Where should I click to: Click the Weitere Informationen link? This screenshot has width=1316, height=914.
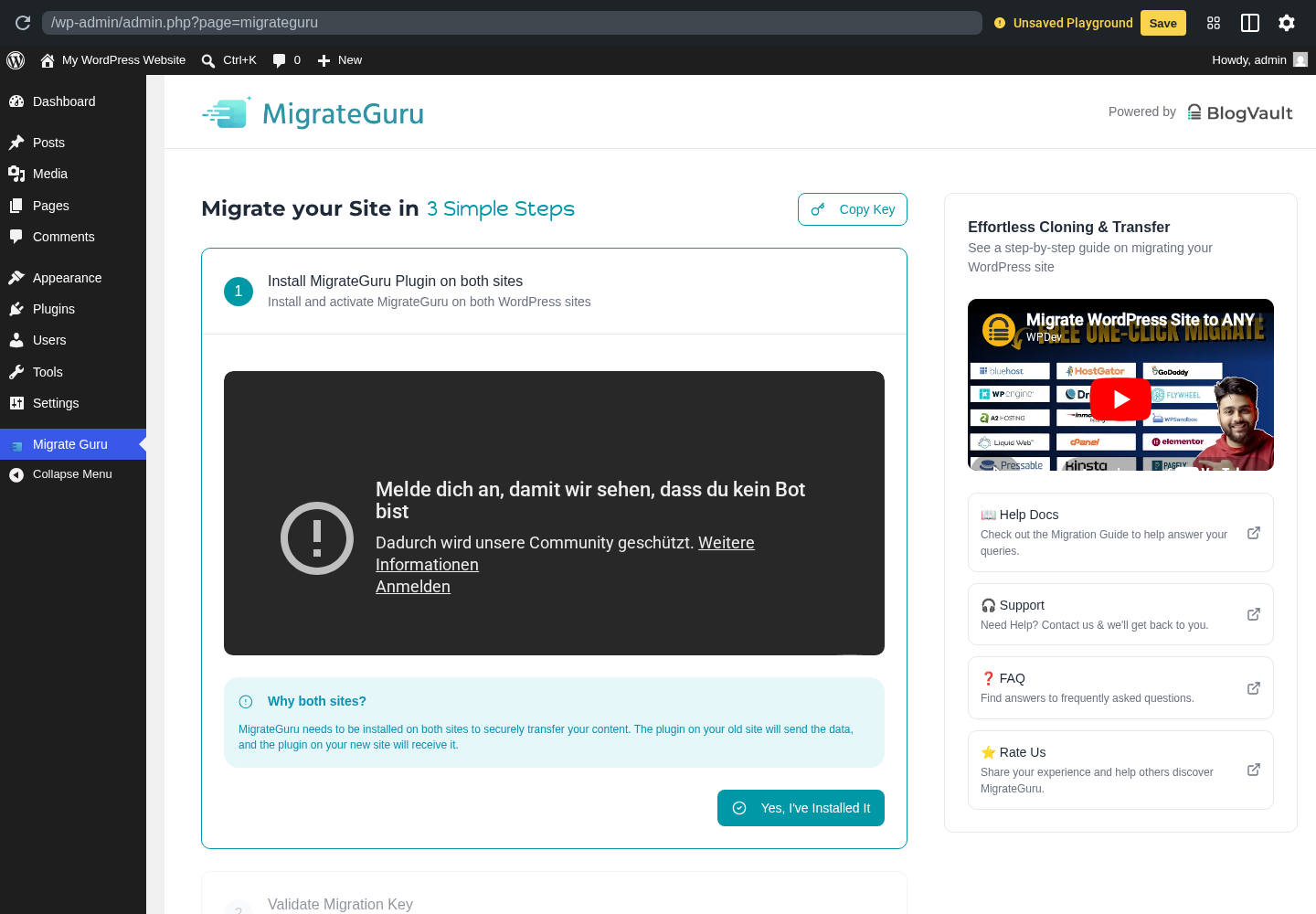pyautogui.click(x=565, y=554)
